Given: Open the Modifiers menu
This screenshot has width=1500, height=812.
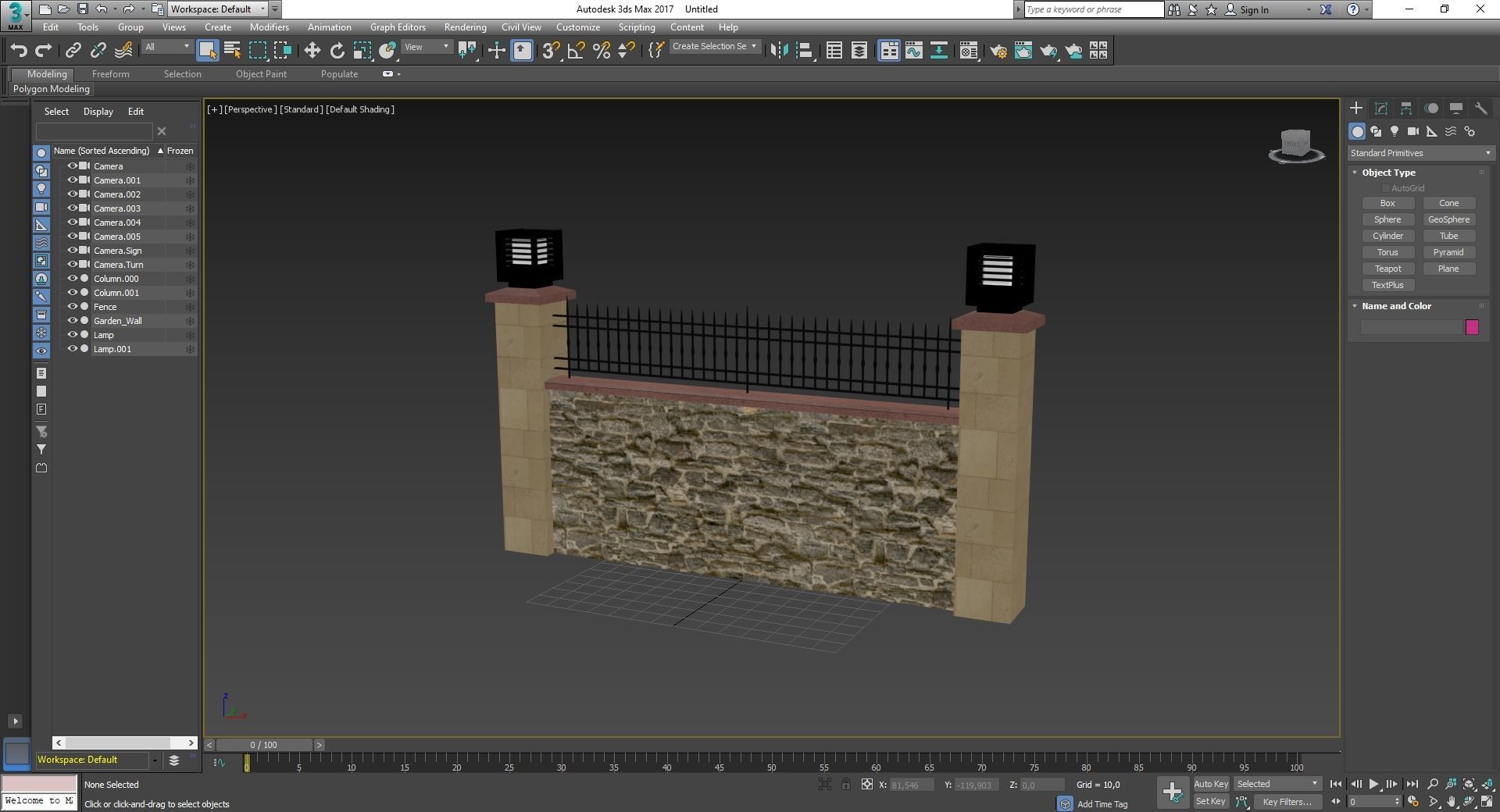Looking at the screenshot, I should pyautogui.click(x=269, y=27).
